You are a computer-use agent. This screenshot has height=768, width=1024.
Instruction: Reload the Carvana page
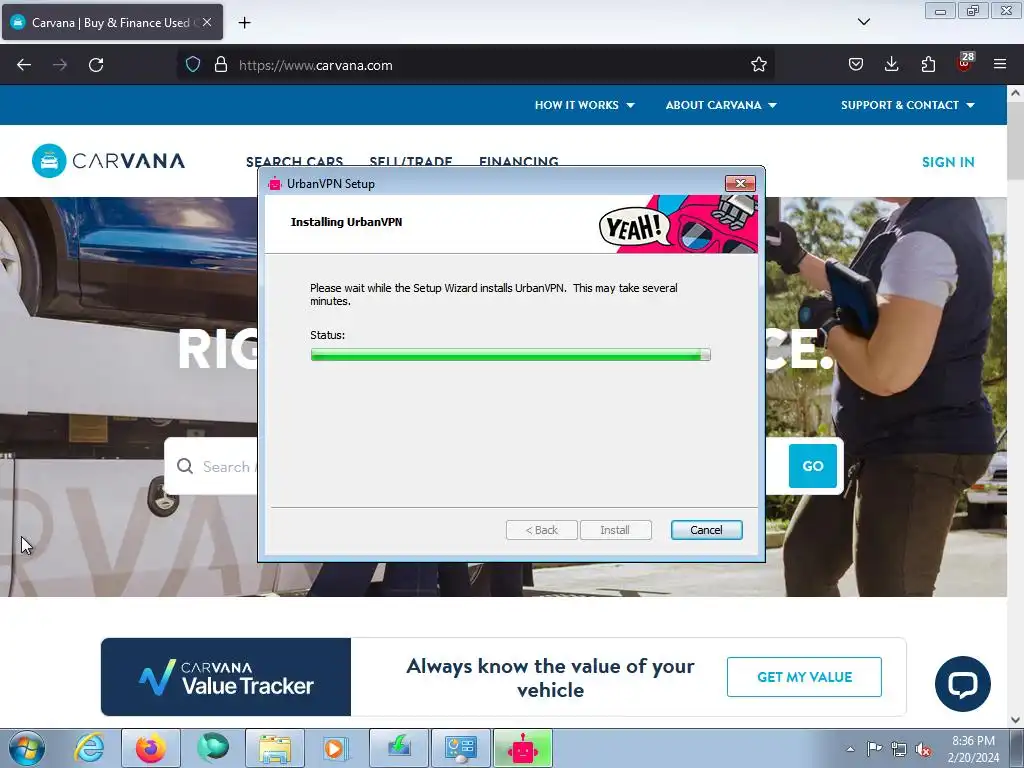(96, 65)
